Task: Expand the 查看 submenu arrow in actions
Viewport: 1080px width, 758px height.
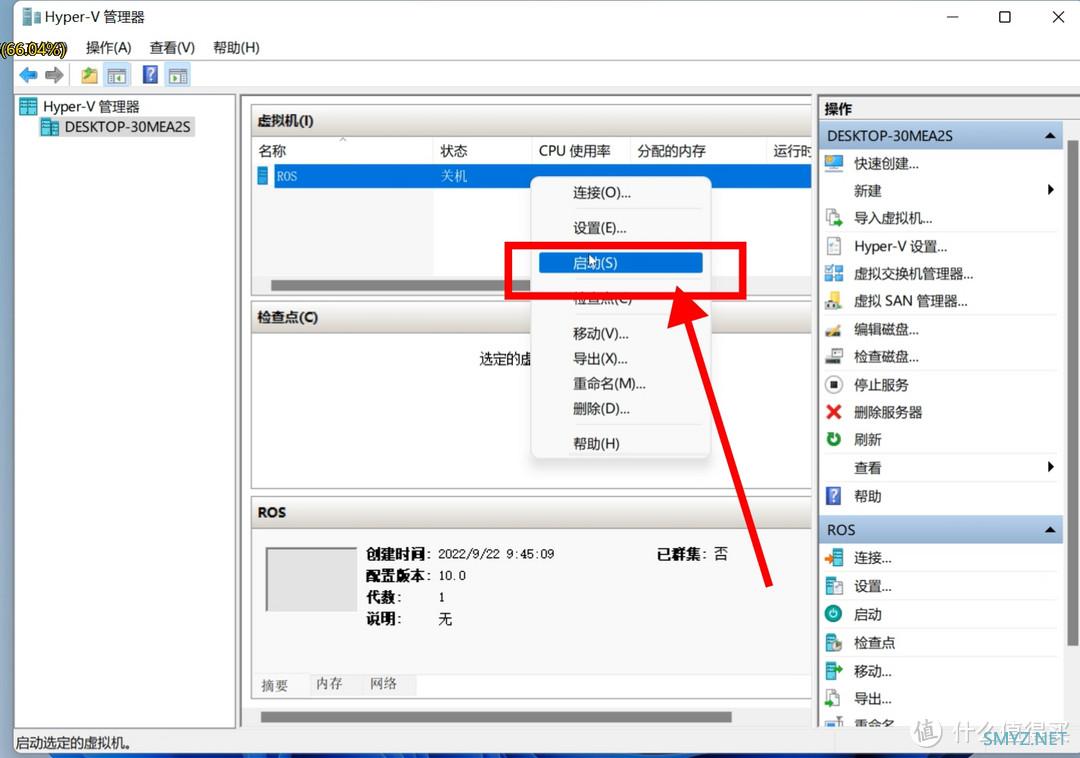Action: click(1050, 467)
